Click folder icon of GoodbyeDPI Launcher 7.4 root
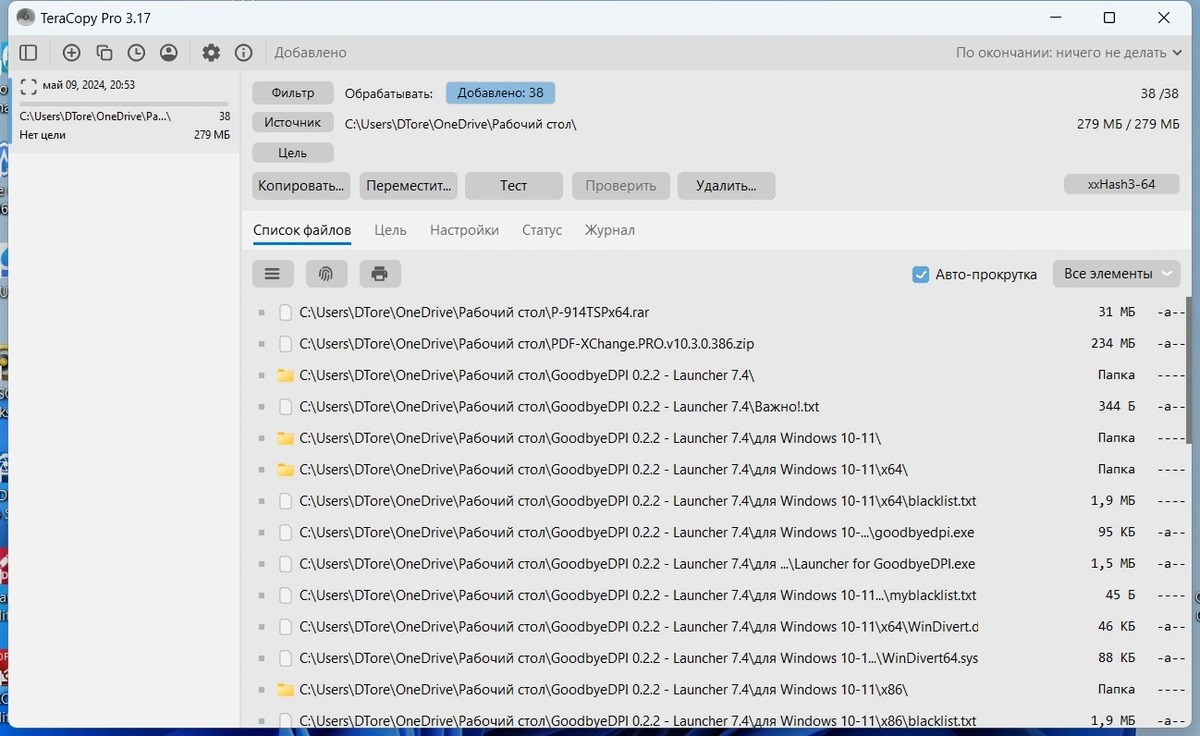The width and height of the screenshot is (1200, 736). (x=285, y=375)
